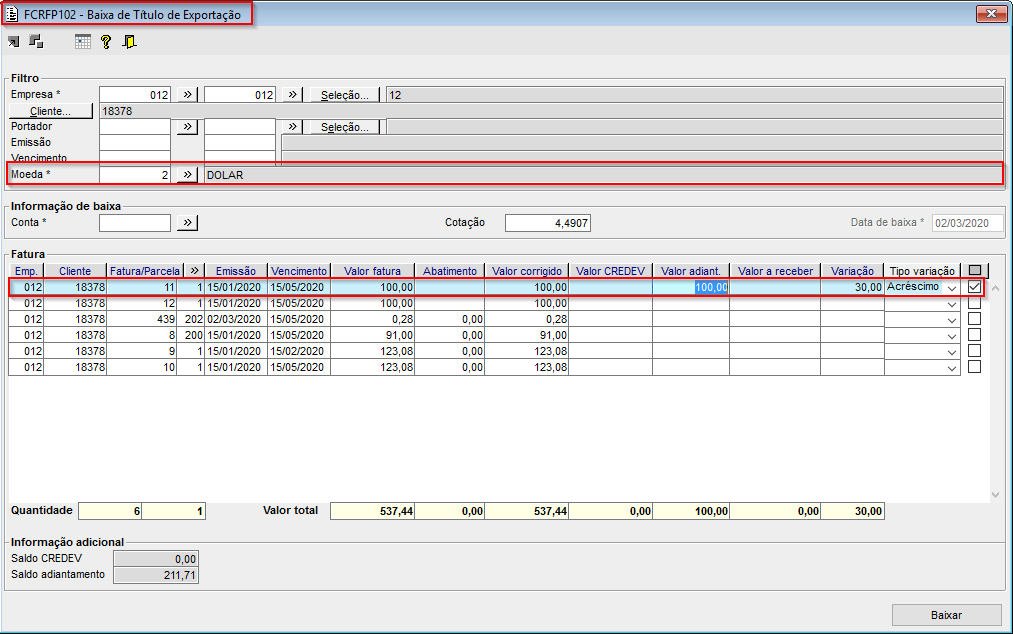Image resolution: width=1013 pixels, height=634 pixels.
Task: Open lookup for second Portador field
Action: 292,127
